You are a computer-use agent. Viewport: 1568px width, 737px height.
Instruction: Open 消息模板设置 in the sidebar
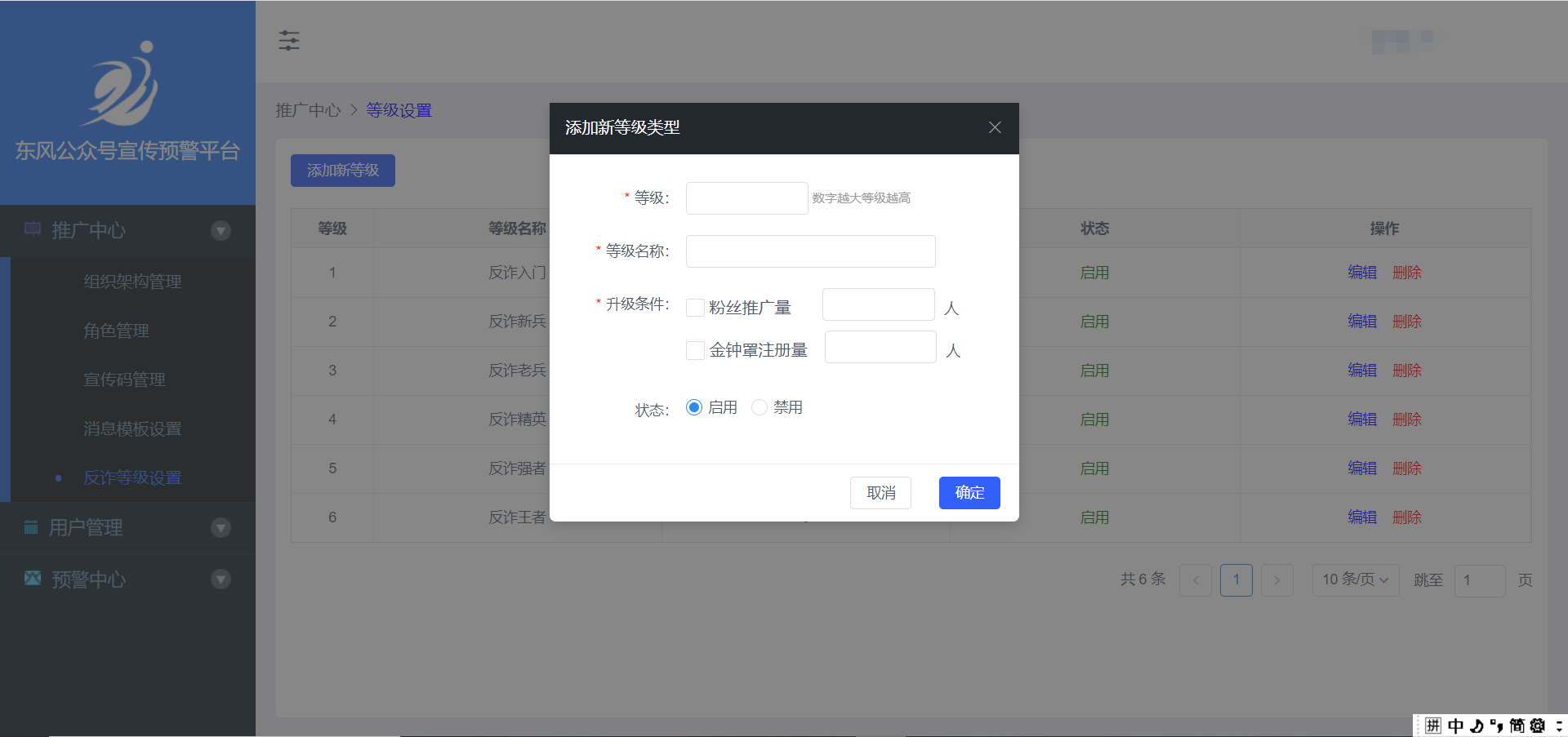[x=132, y=428]
